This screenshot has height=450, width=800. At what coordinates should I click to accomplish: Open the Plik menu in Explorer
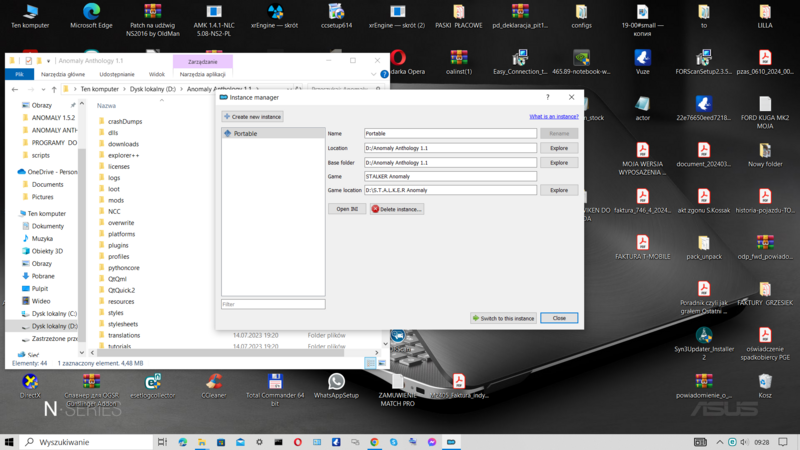(18, 74)
